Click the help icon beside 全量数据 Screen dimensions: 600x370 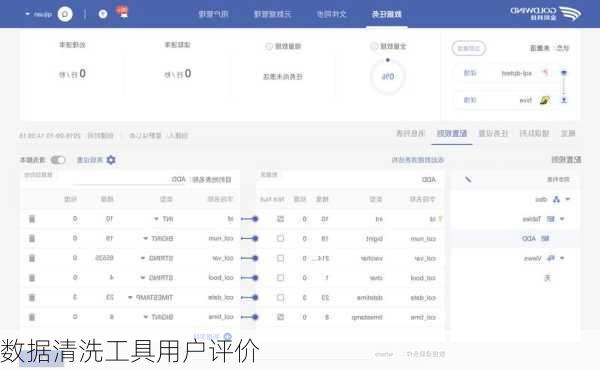(374, 46)
